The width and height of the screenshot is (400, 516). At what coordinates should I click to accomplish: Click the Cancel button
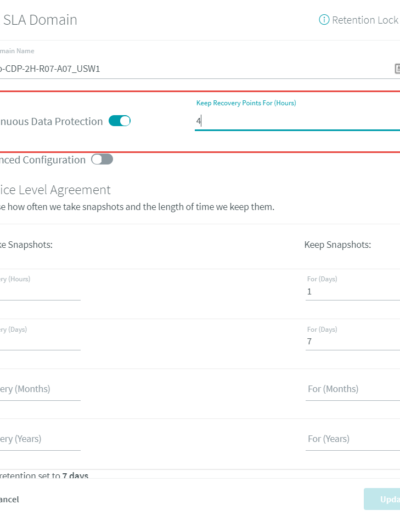click(9, 499)
